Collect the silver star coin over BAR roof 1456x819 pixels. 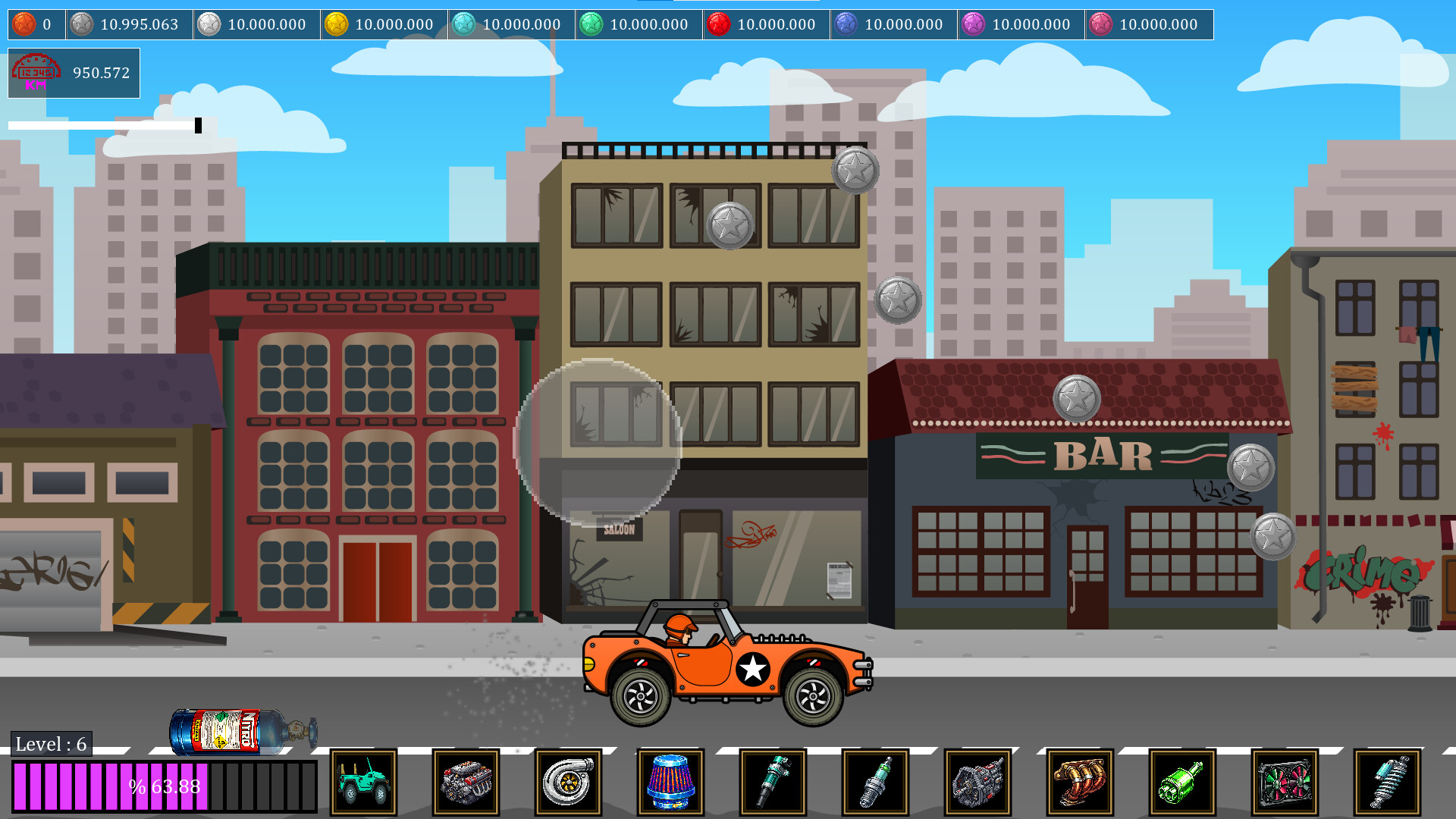click(x=1077, y=398)
